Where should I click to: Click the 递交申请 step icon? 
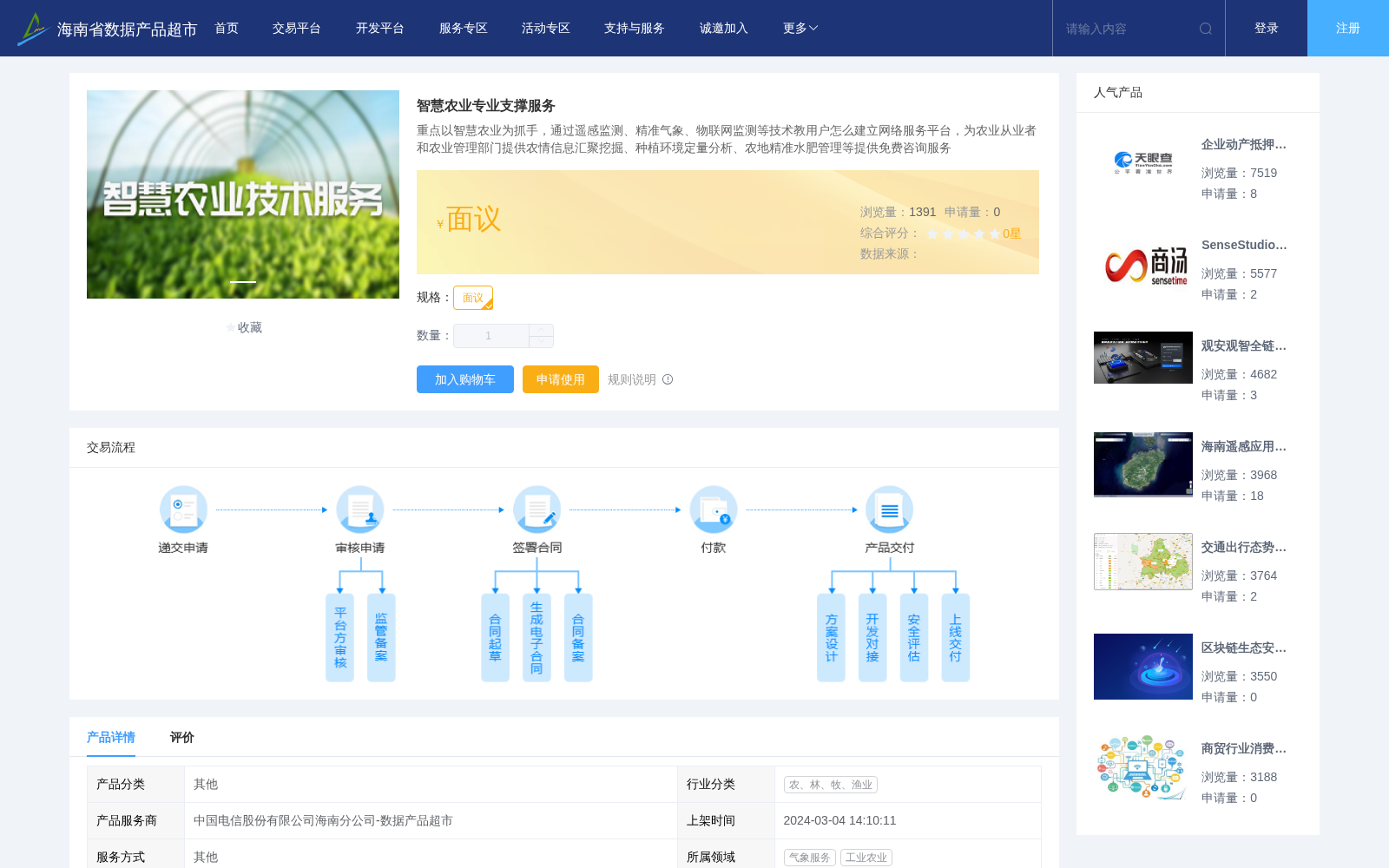(183, 510)
